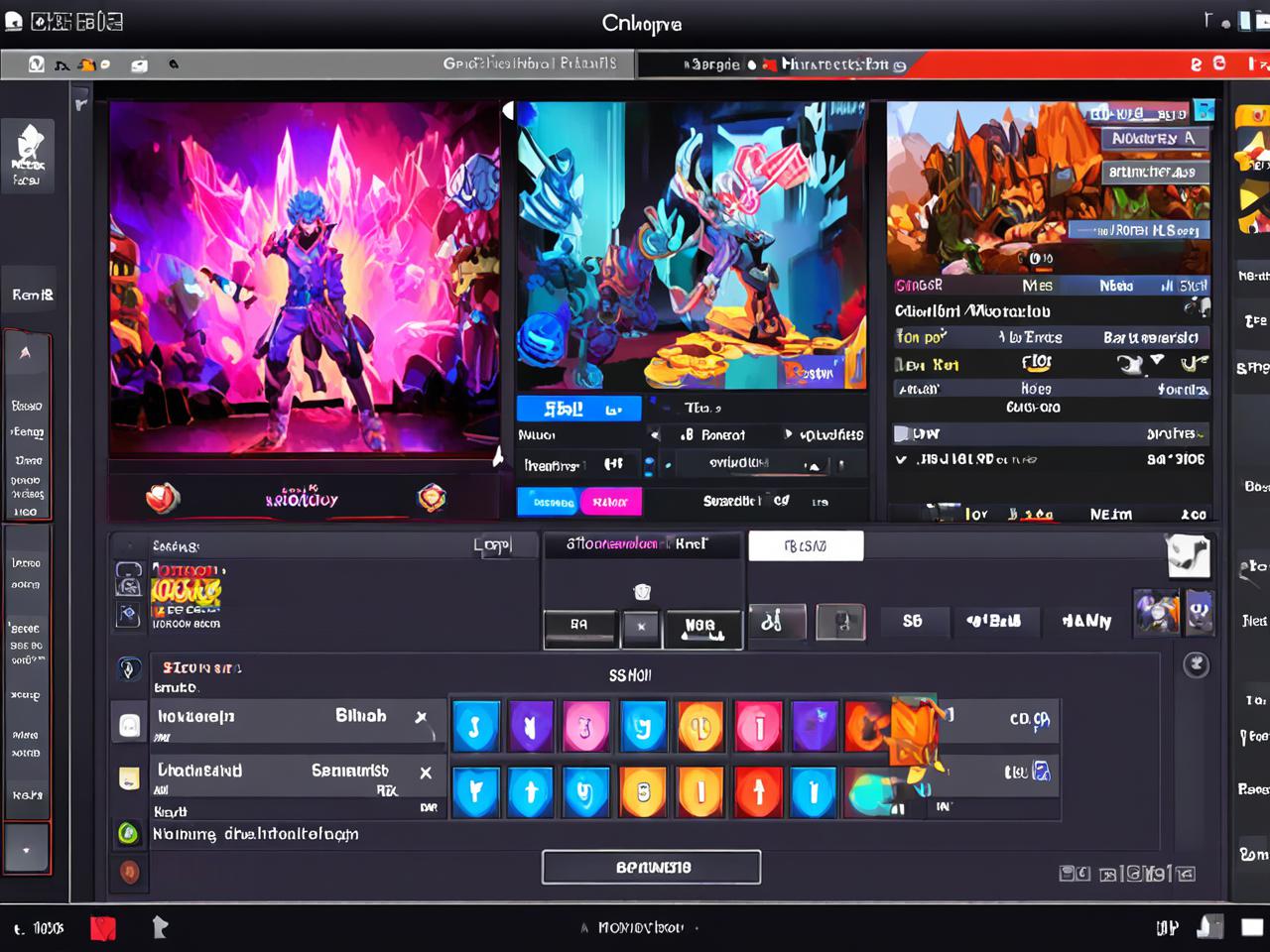
Task: Click the yellow note icon beside second list row
Action: click(129, 778)
